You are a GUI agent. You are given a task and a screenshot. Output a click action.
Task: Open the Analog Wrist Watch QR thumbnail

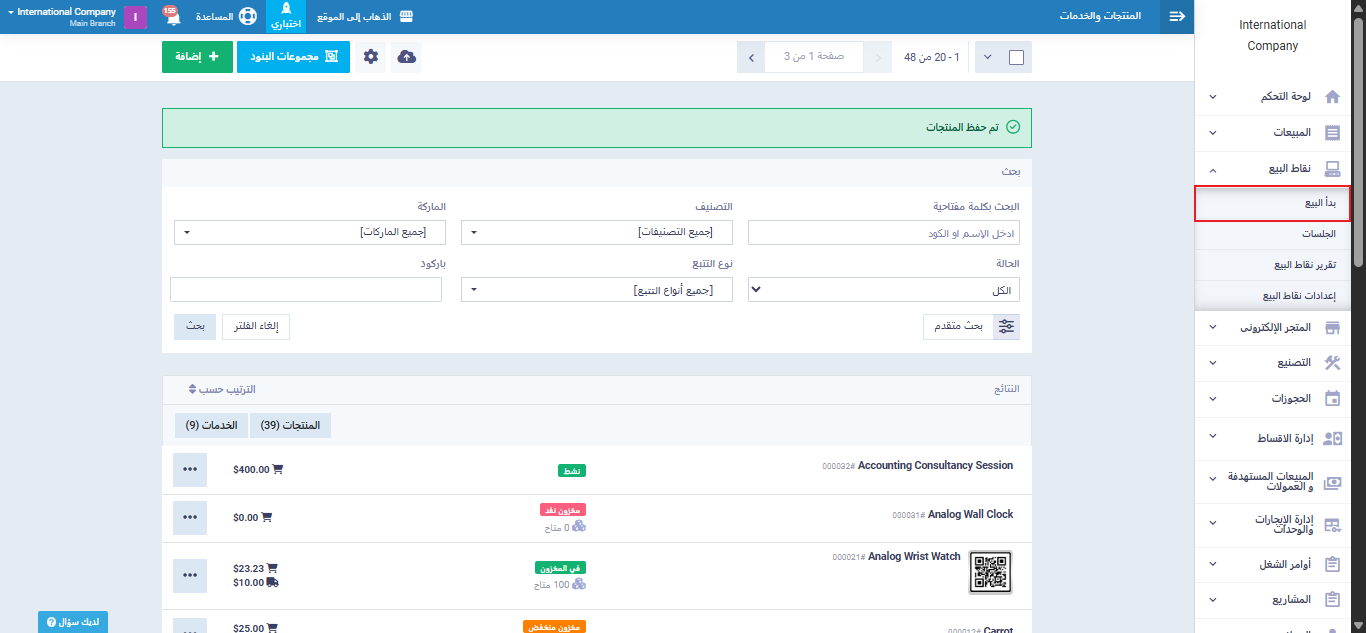(990, 572)
